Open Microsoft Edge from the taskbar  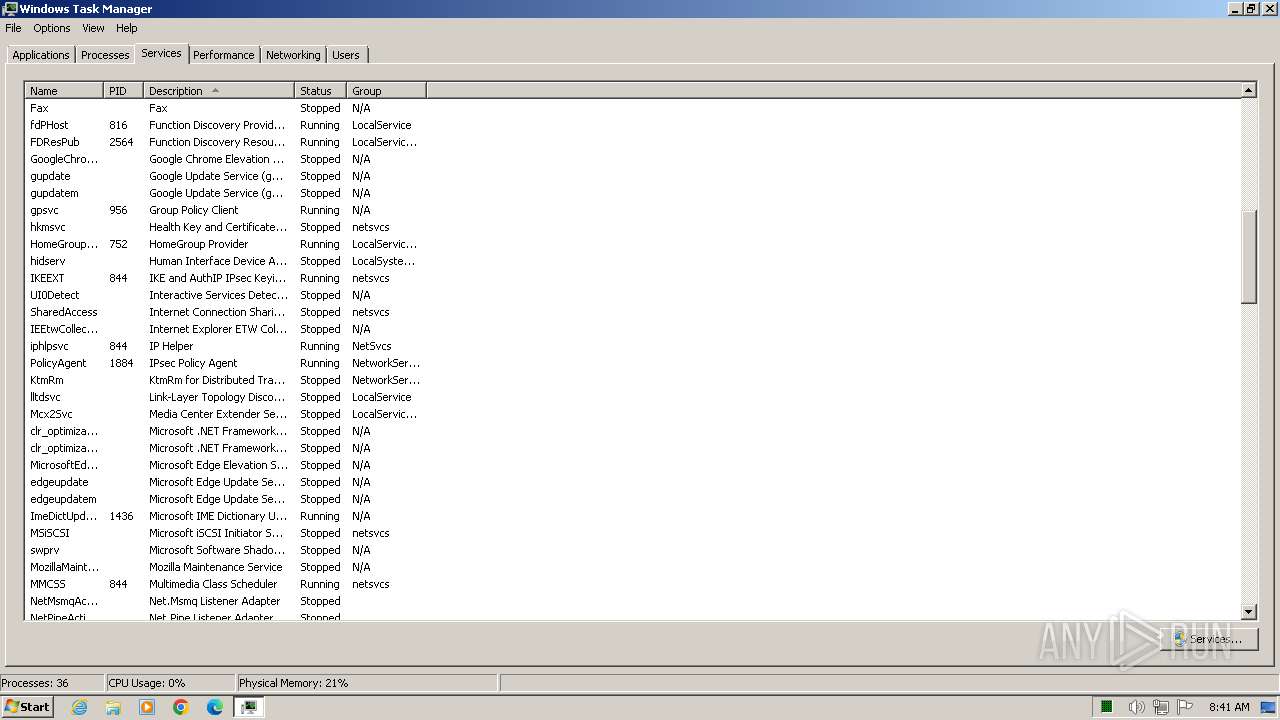[215, 707]
